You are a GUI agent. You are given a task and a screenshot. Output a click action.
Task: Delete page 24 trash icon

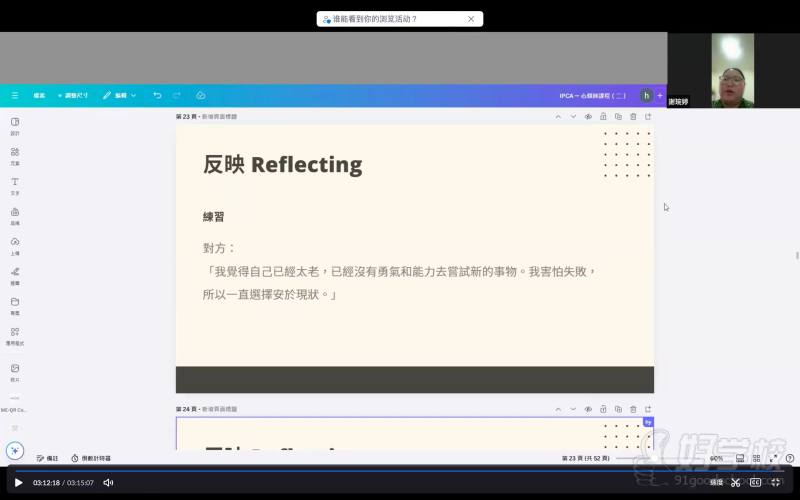(633, 409)
